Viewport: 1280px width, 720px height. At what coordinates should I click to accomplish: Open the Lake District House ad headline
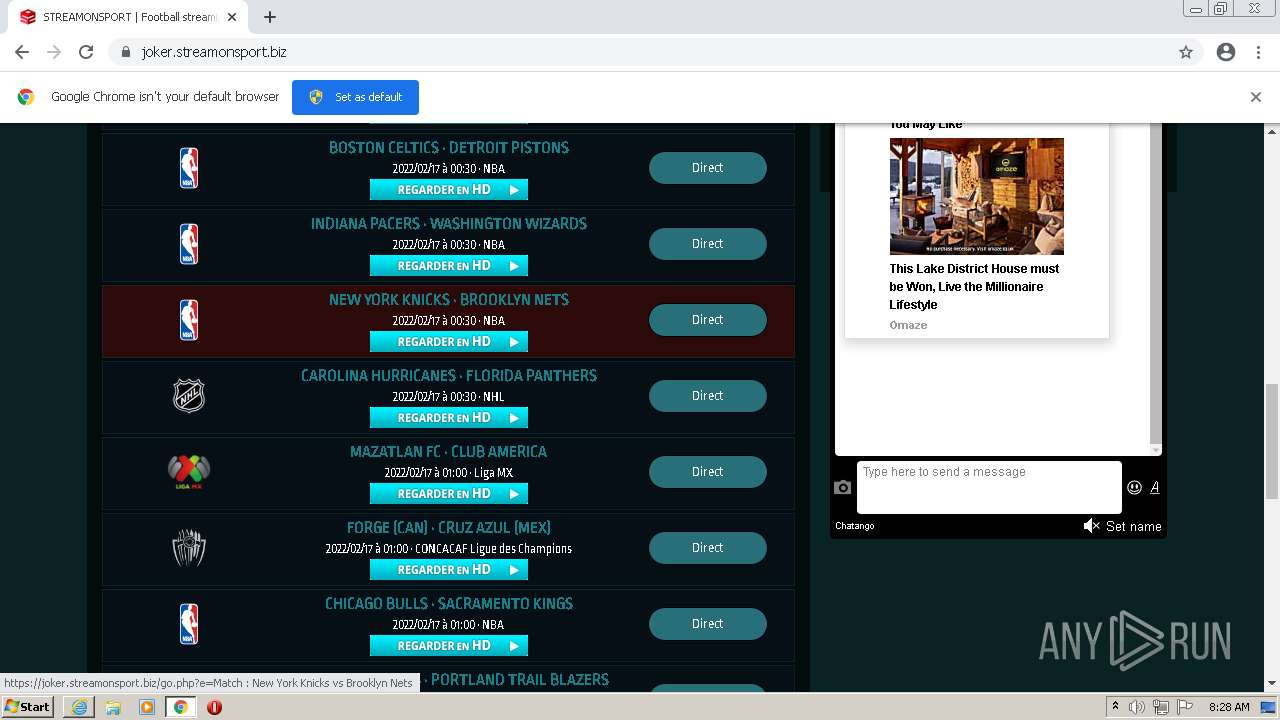975,287
